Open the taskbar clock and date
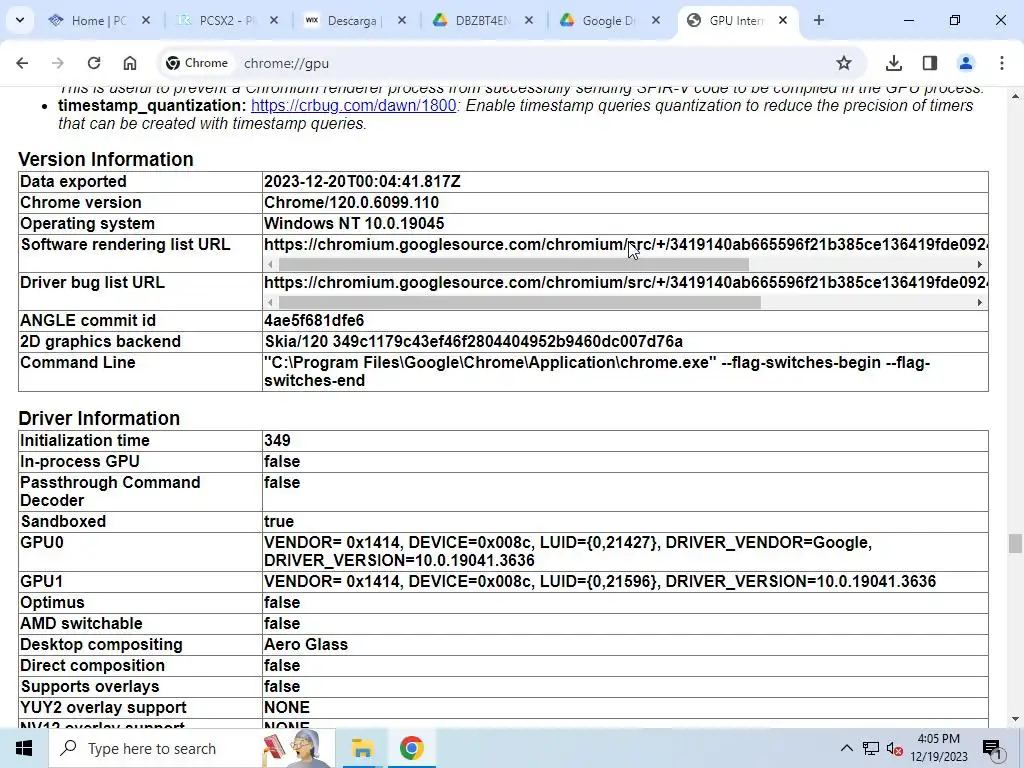This screenshot has height=768, width=1024. [938, 748]
